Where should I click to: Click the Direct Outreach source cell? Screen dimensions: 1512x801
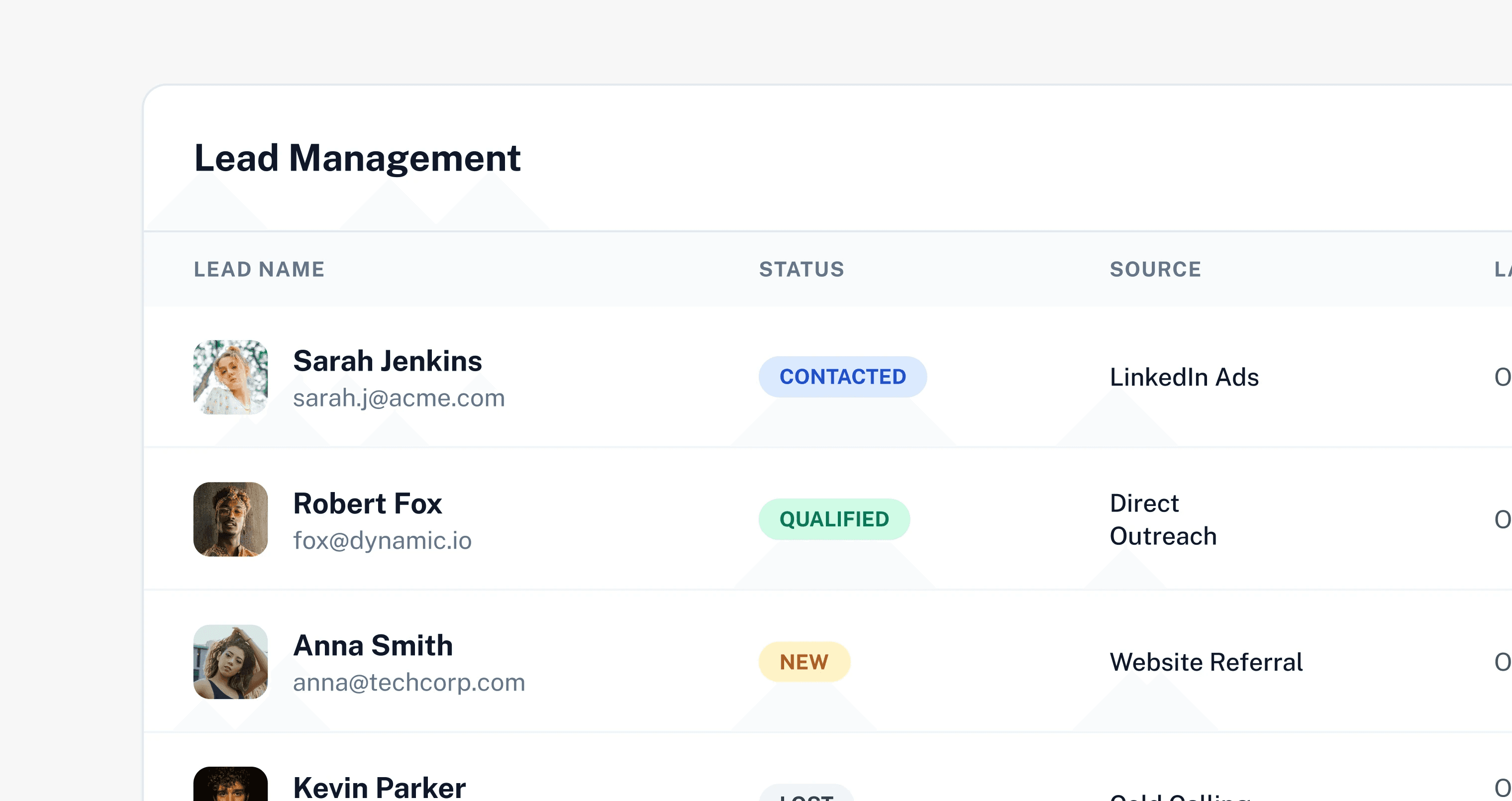click(x=1162, y=519)
